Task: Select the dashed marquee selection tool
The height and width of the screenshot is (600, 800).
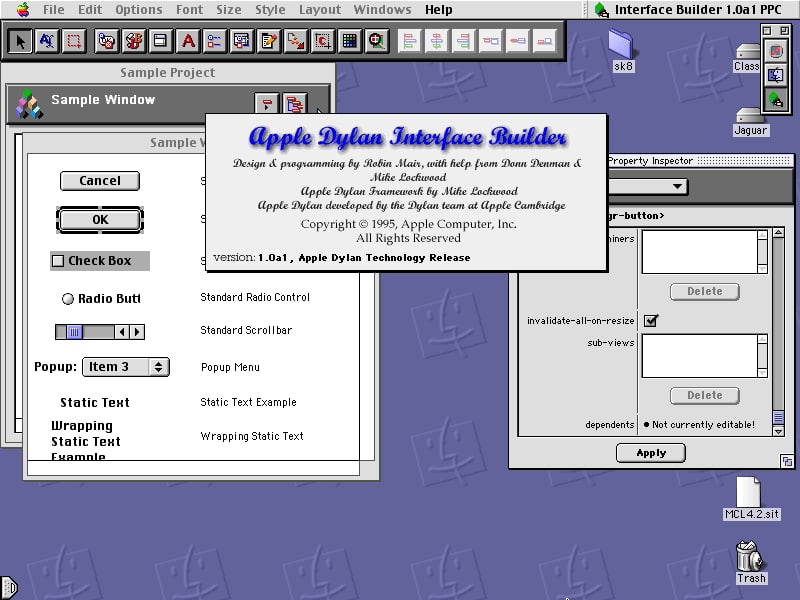Action: tap(74, 41)
